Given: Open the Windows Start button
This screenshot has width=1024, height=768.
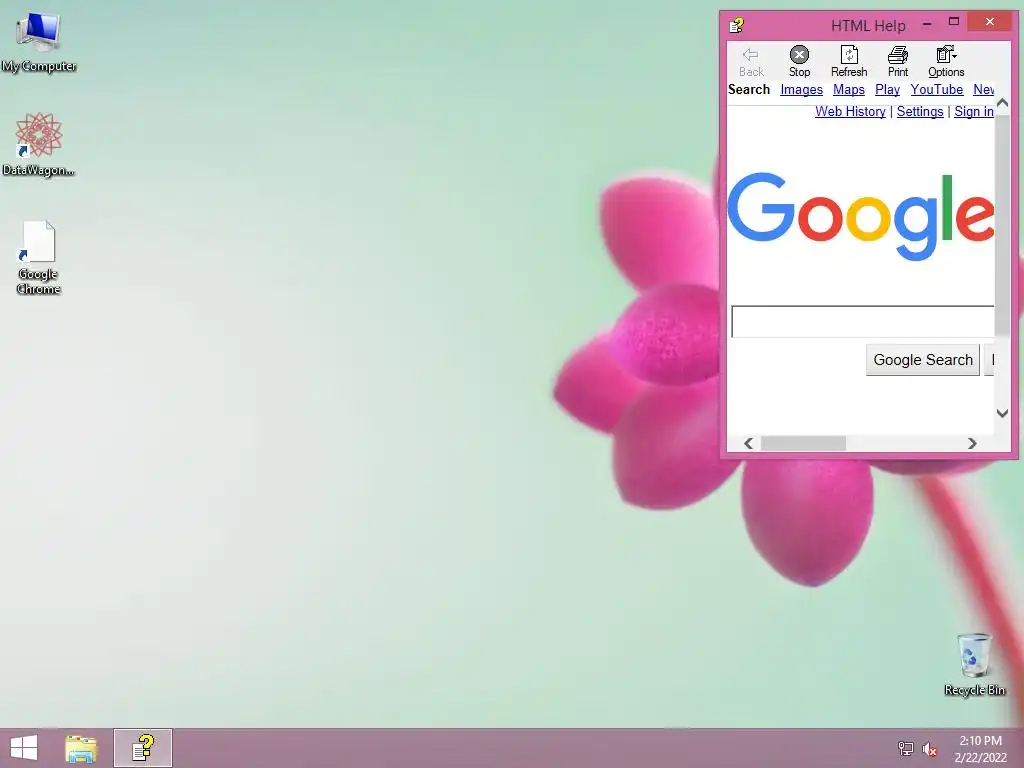Looking at the screenshot, I should point(24,748).
